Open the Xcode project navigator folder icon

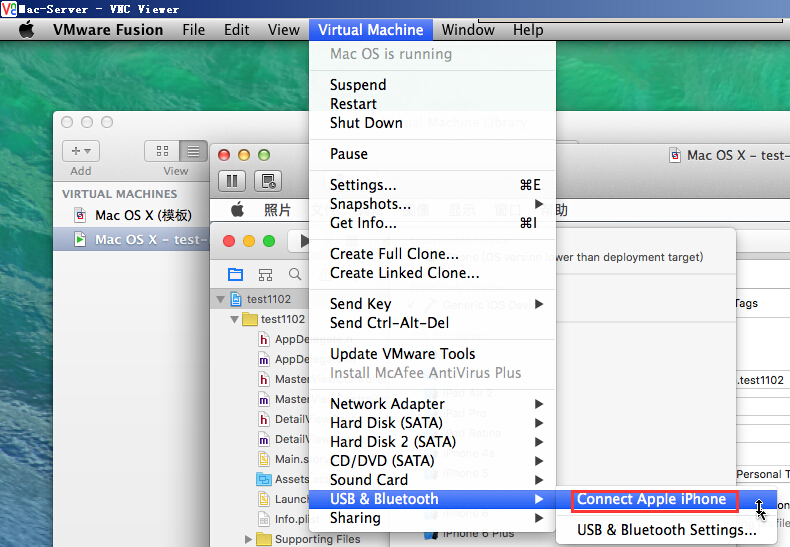click(235, 275)
